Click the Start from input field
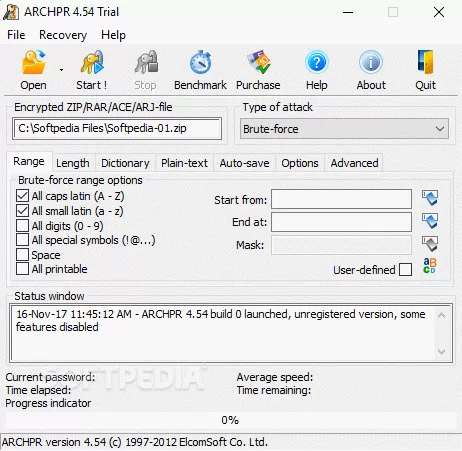Image resolution: width=462 pixels, height=451 pixels. click(341, 199)
